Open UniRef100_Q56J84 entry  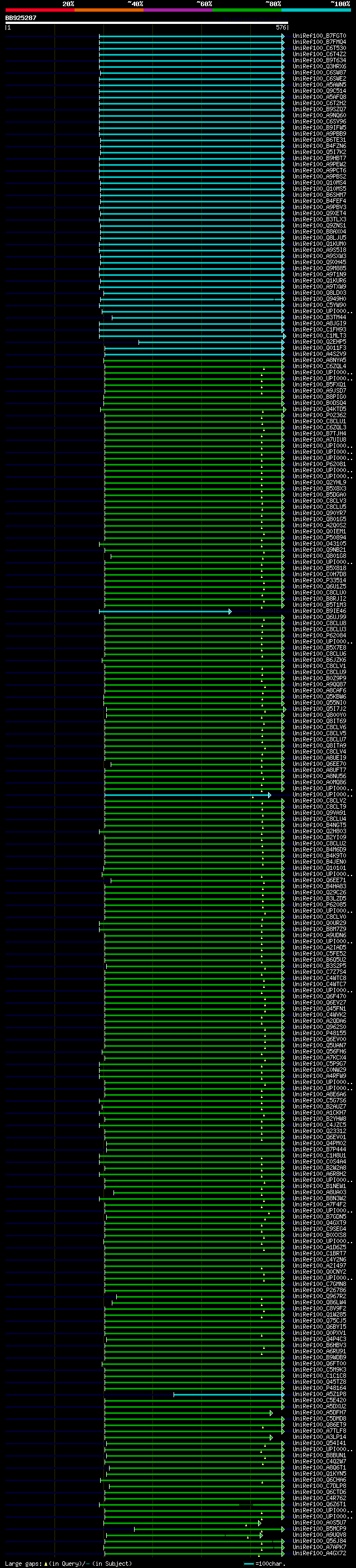319,1541
